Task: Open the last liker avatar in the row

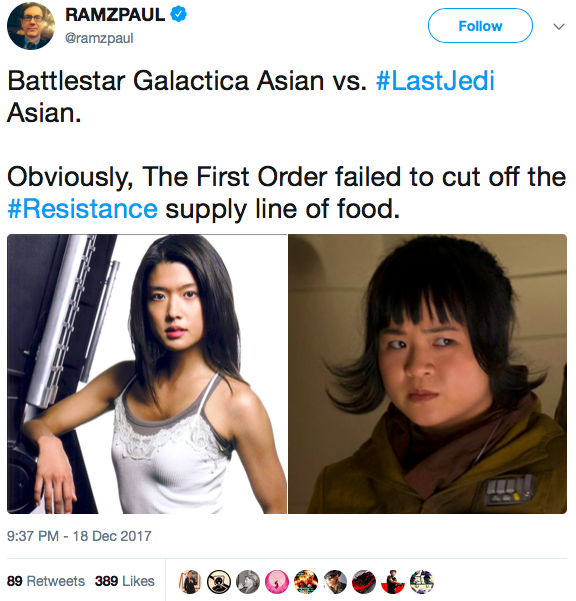Action: click(x=422, y=581)
